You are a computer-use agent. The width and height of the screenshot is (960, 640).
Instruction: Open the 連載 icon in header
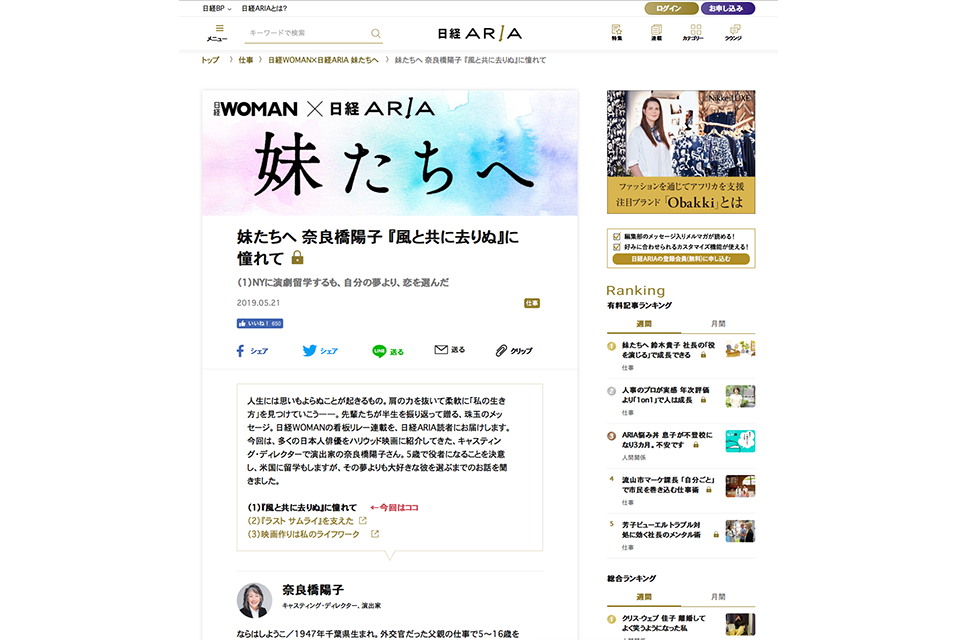pos(656,32)
